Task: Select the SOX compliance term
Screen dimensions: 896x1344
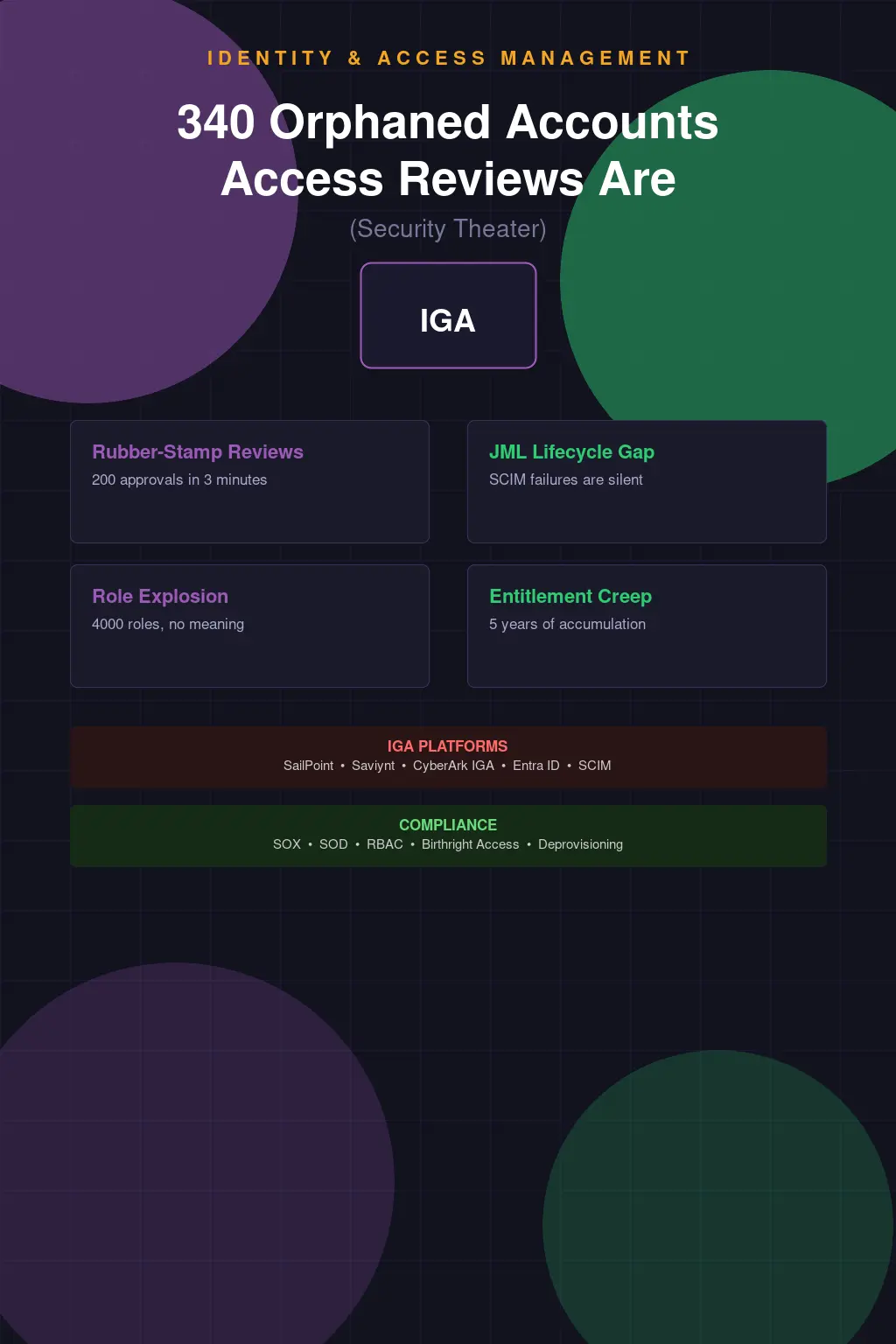Action: tap(286, 844)
